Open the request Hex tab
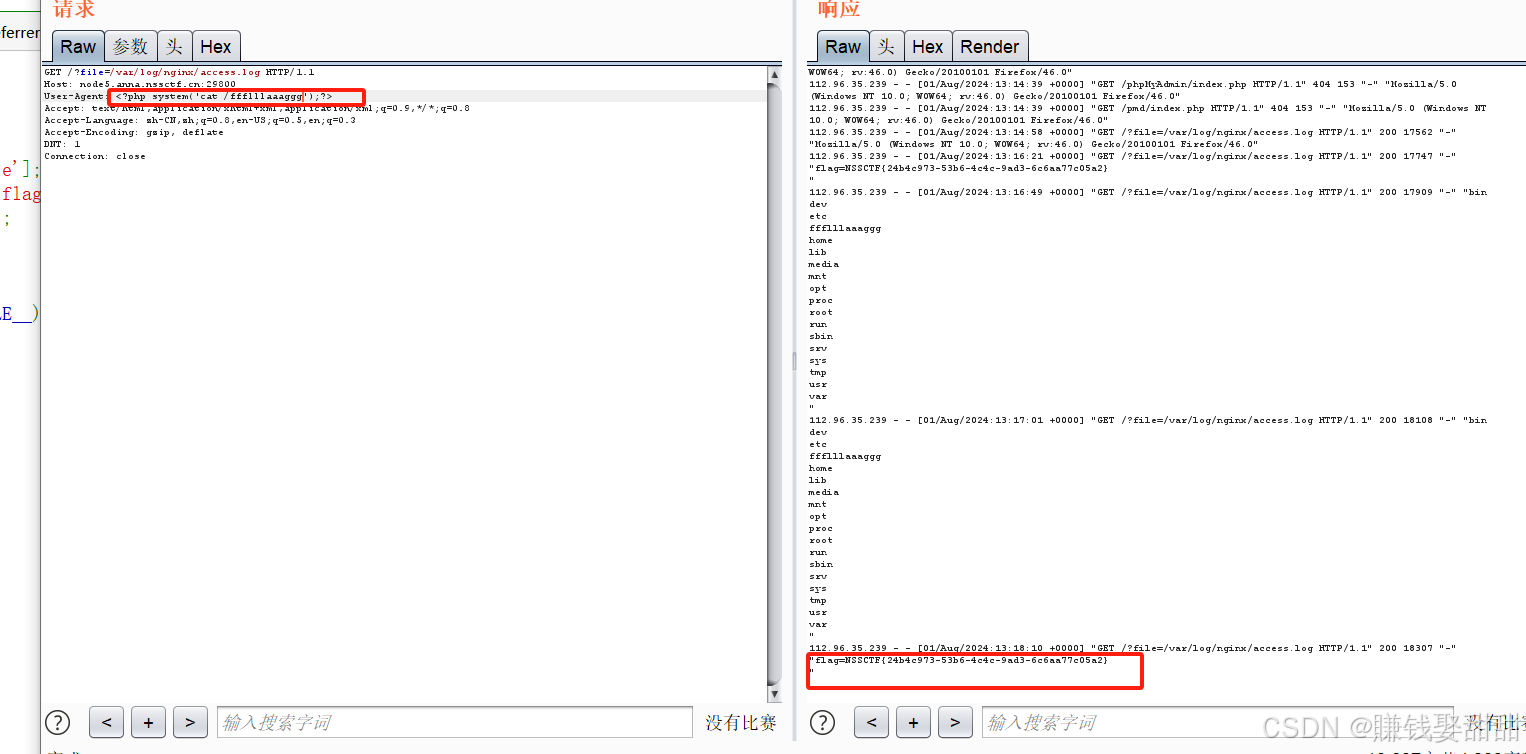1526x754 pixels. click(216, 47)
